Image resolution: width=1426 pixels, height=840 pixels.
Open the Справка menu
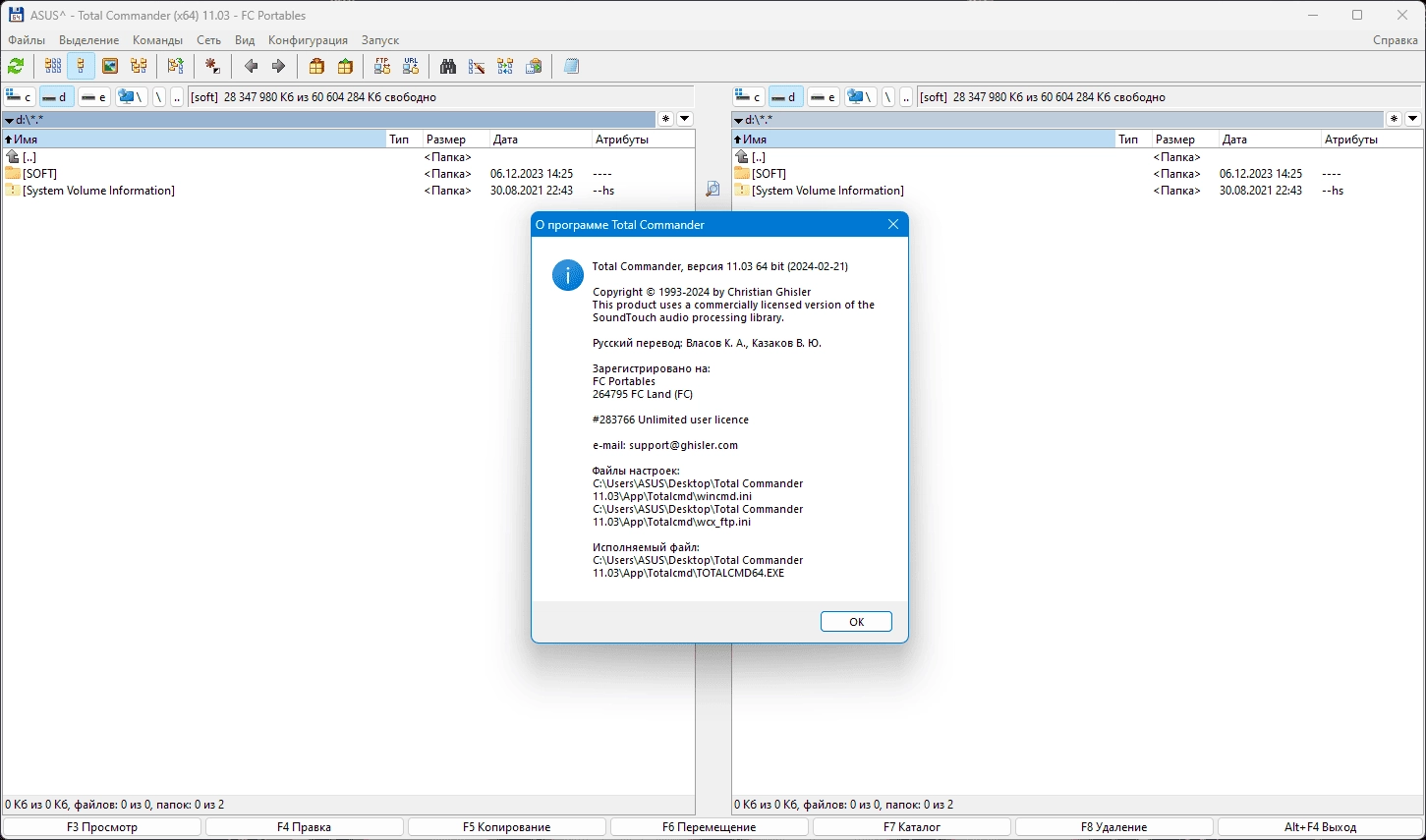click(x=1396, y=40)
